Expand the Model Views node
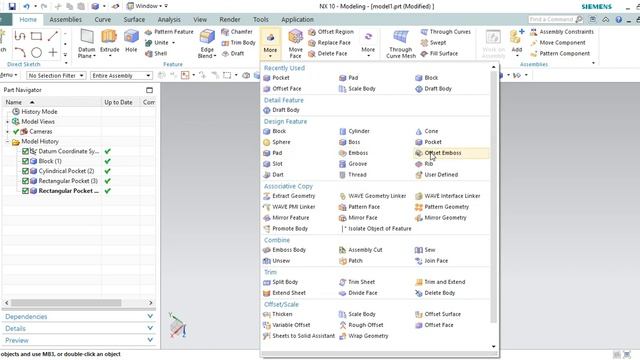The width and height of the screenshot is (640, 360). coord(7,122)
